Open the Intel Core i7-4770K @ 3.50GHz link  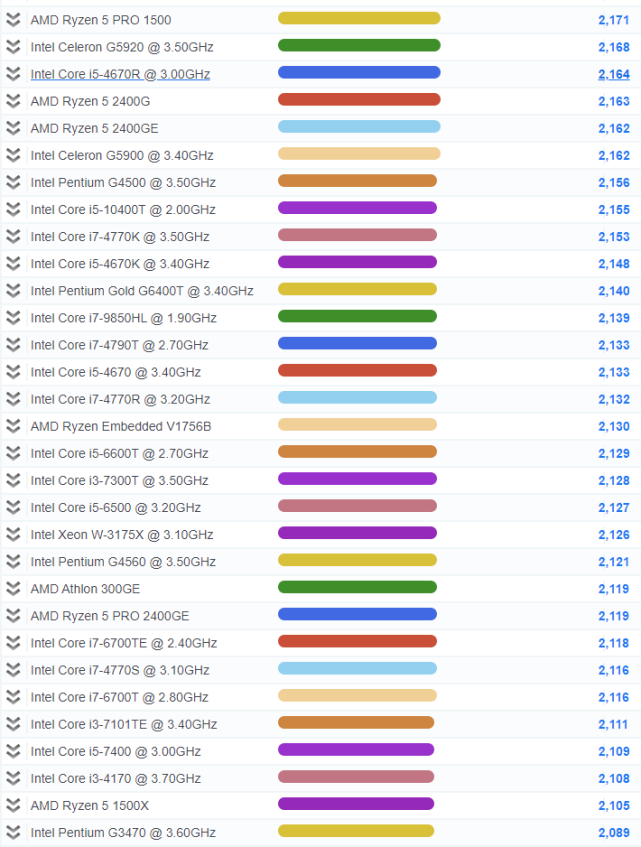pyautogui.click(x=120, y=237)
